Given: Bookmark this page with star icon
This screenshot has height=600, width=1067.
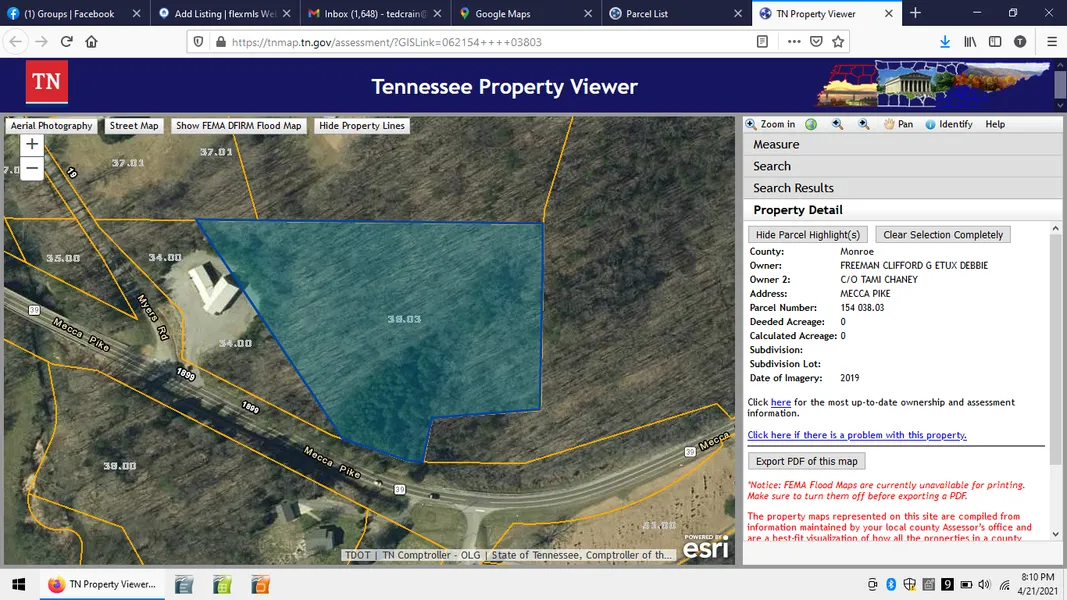Looking at the screenshot, I should (838, 42).
